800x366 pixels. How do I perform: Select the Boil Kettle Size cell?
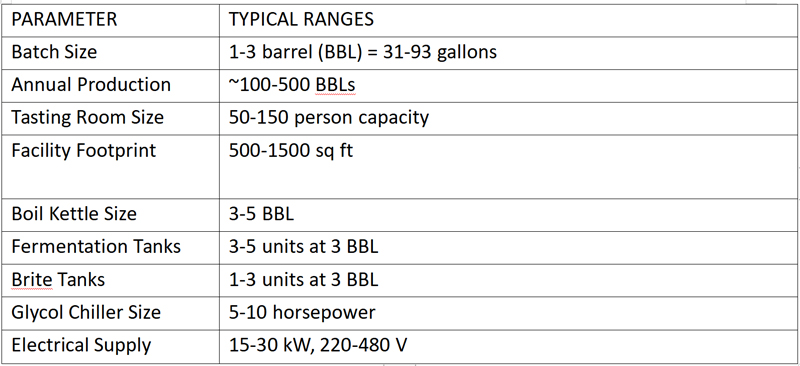pos(110,214)
